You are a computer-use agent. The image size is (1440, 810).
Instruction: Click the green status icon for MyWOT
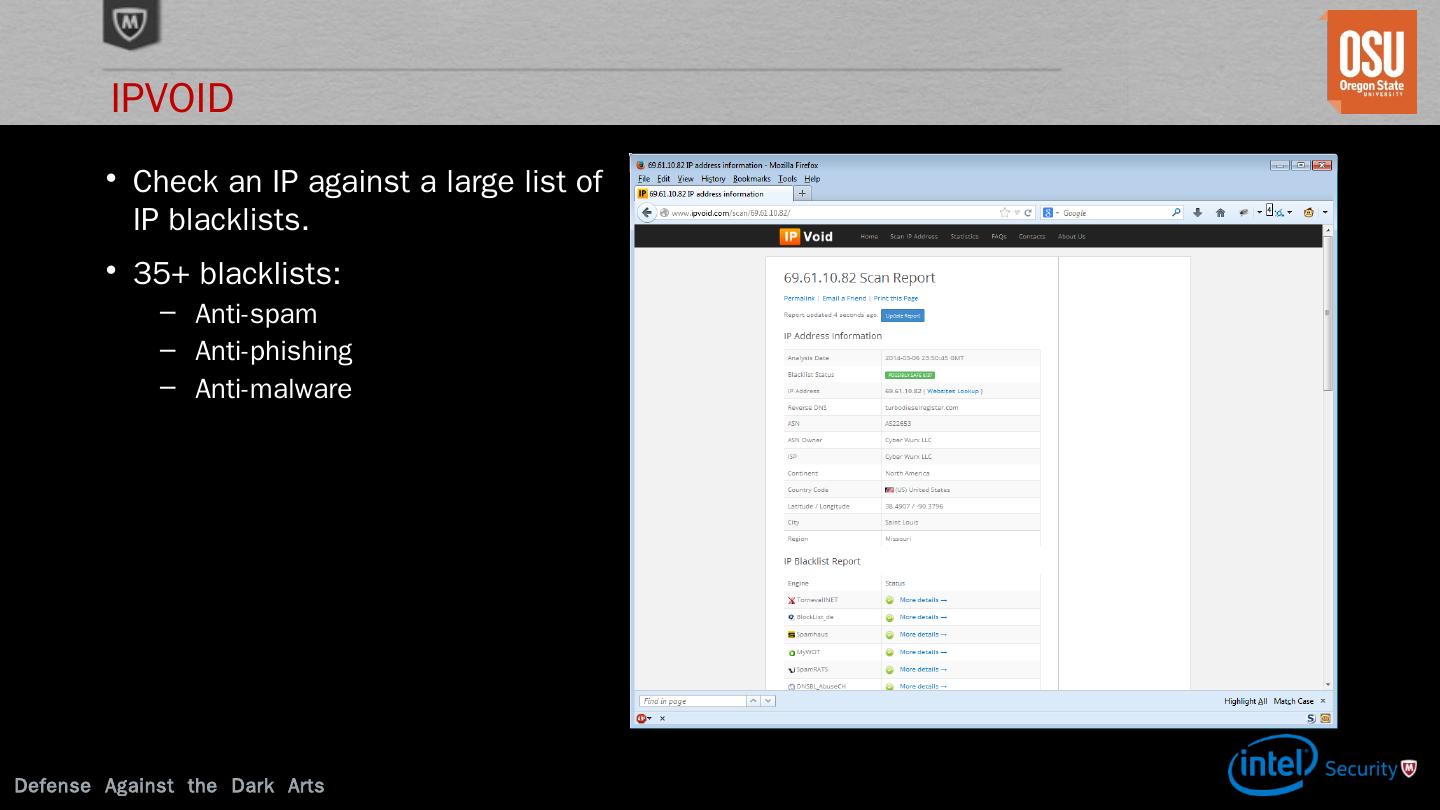tap(890, 652)
